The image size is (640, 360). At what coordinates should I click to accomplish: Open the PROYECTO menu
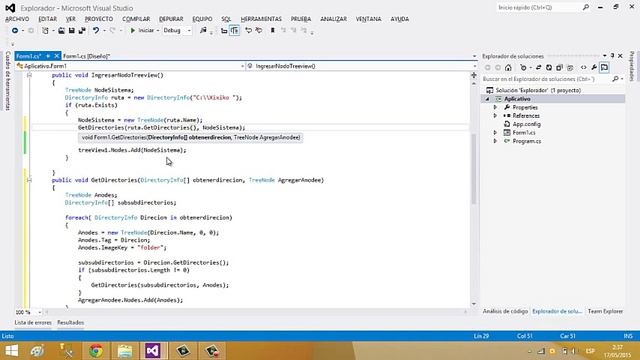[x=99, y=19]
